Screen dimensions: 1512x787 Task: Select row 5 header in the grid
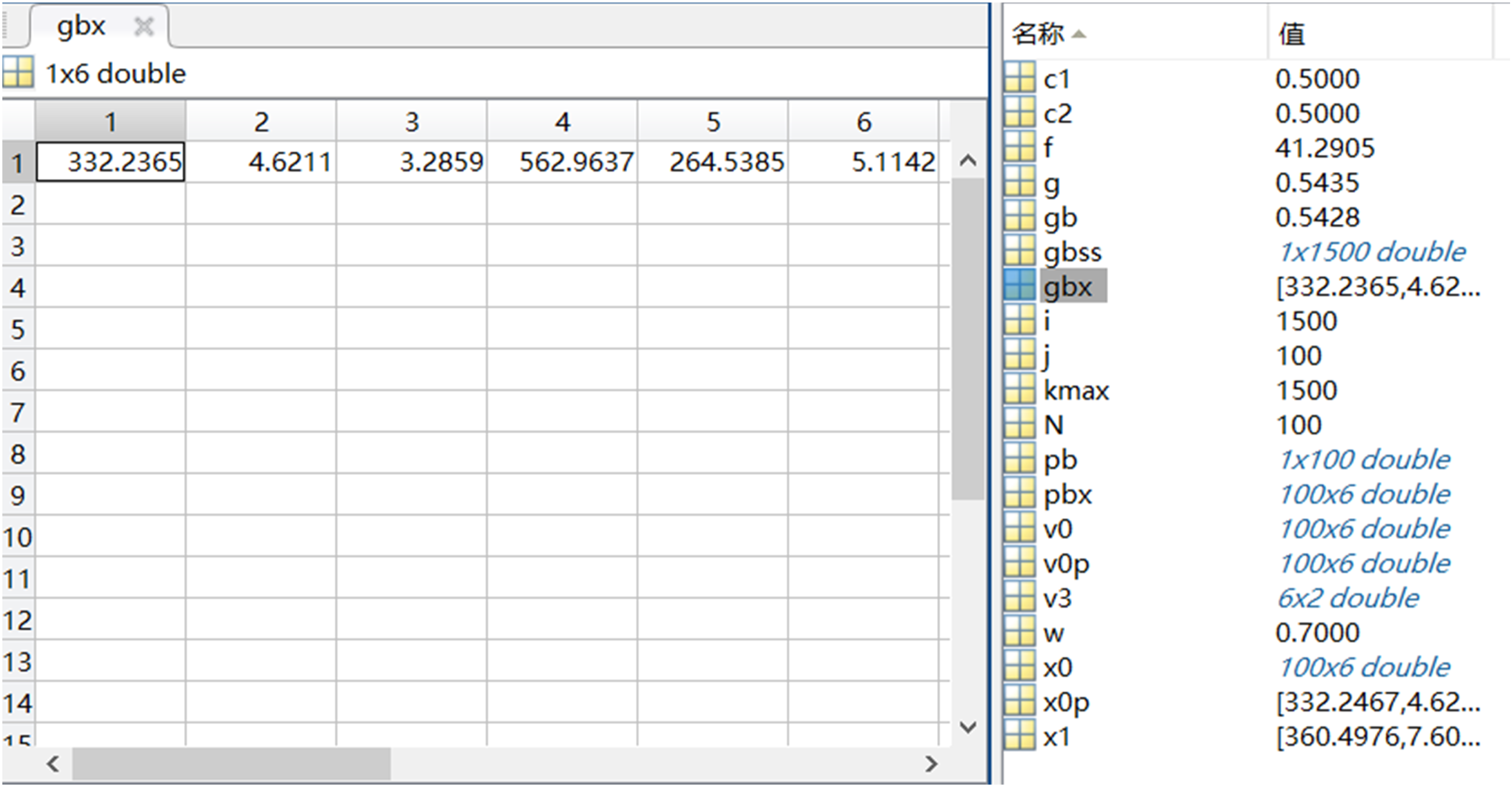[x=18, y=329]
